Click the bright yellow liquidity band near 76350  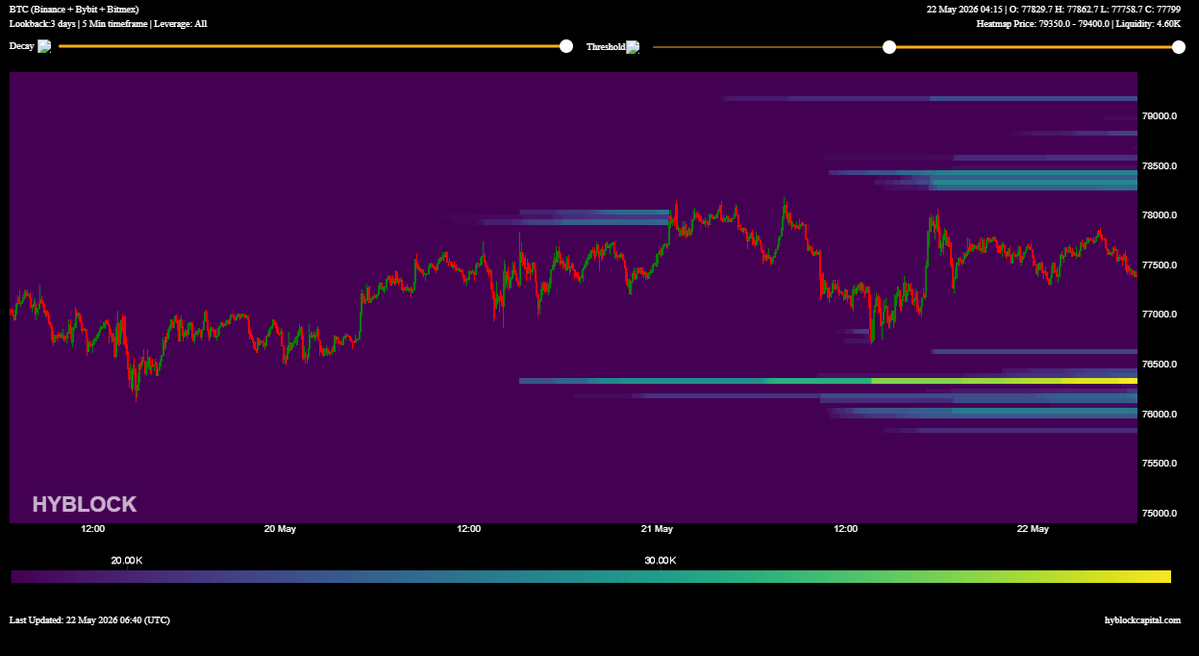(1004, 381)
